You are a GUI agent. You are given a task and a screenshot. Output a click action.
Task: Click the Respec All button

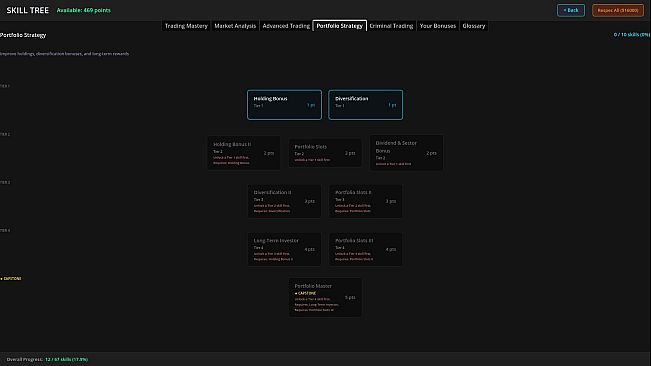pos(618,10)
